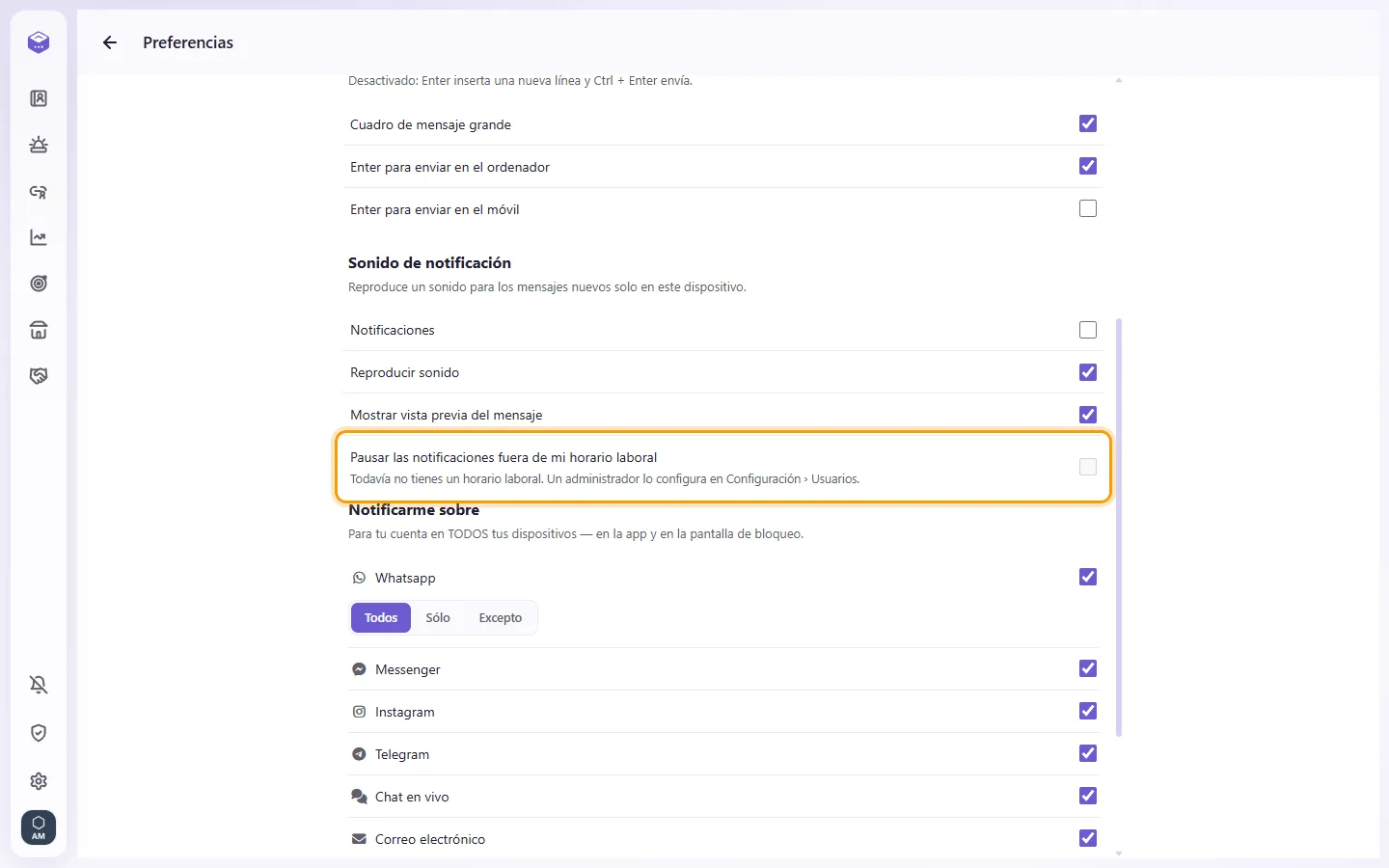Viewport: 1389px width, 868px height.
Task: Click the muted bell icon in sidebar
Action: click(39, 685)
